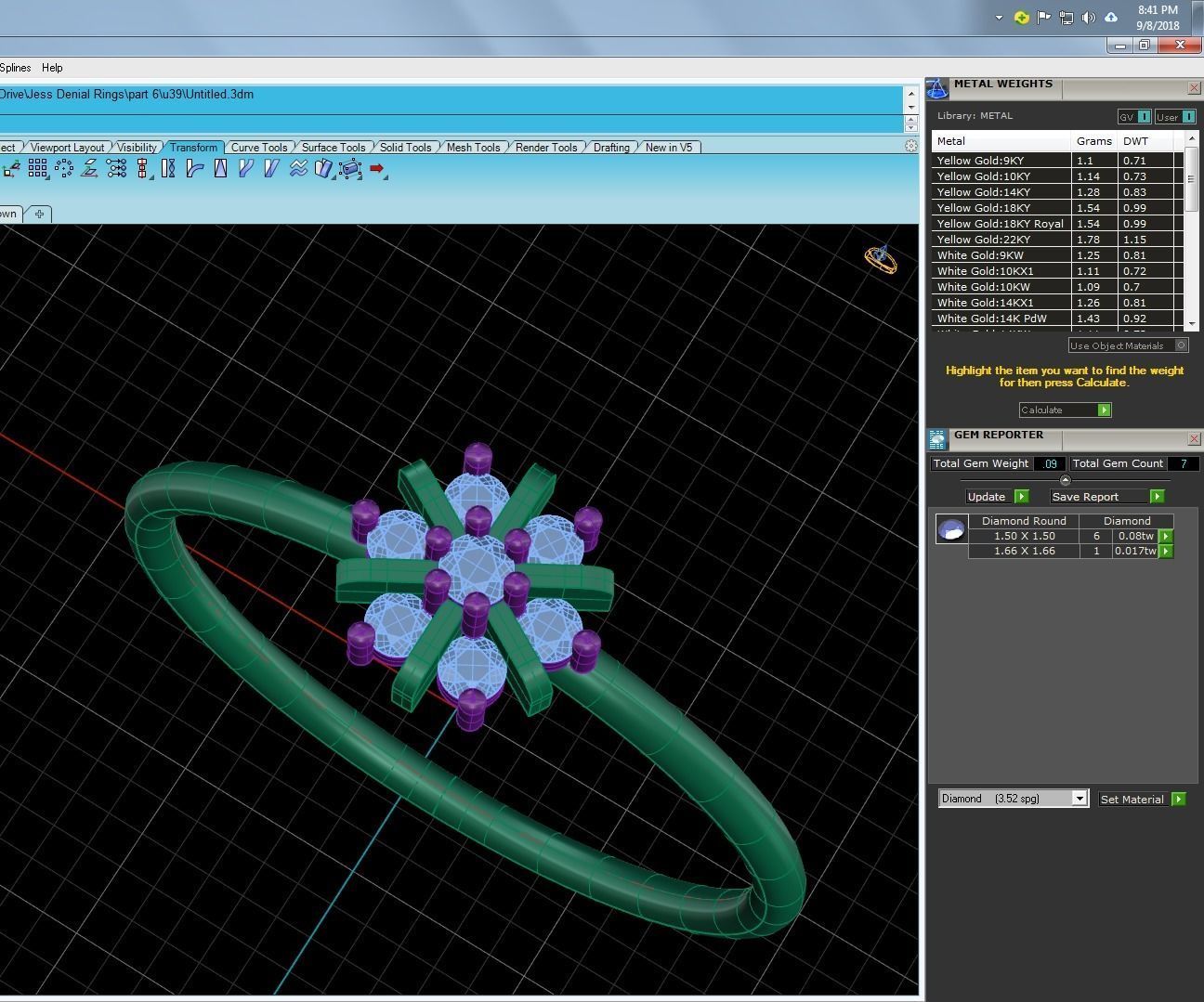
Task: Click the Set Material button
Action: pos(1142,799)
